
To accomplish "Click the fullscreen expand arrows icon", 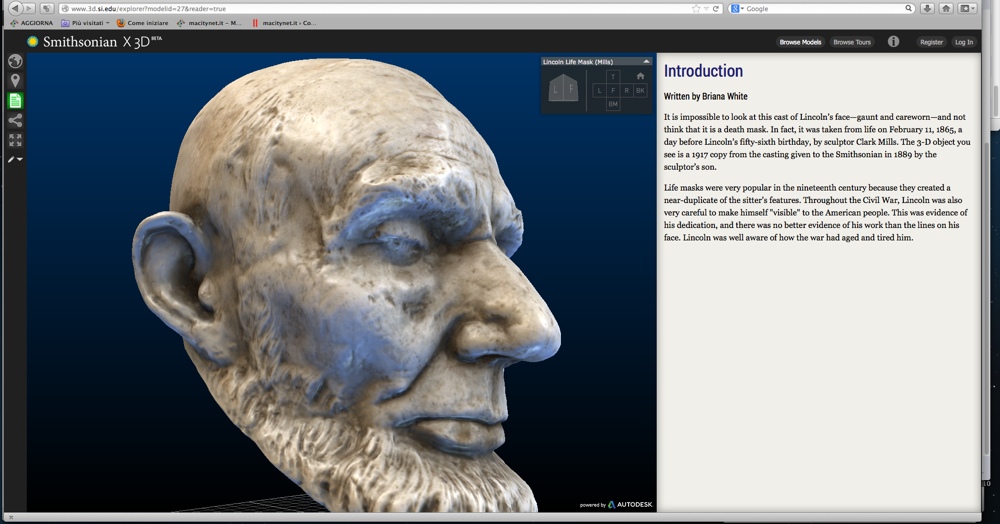I will click(x=15, y=140).
